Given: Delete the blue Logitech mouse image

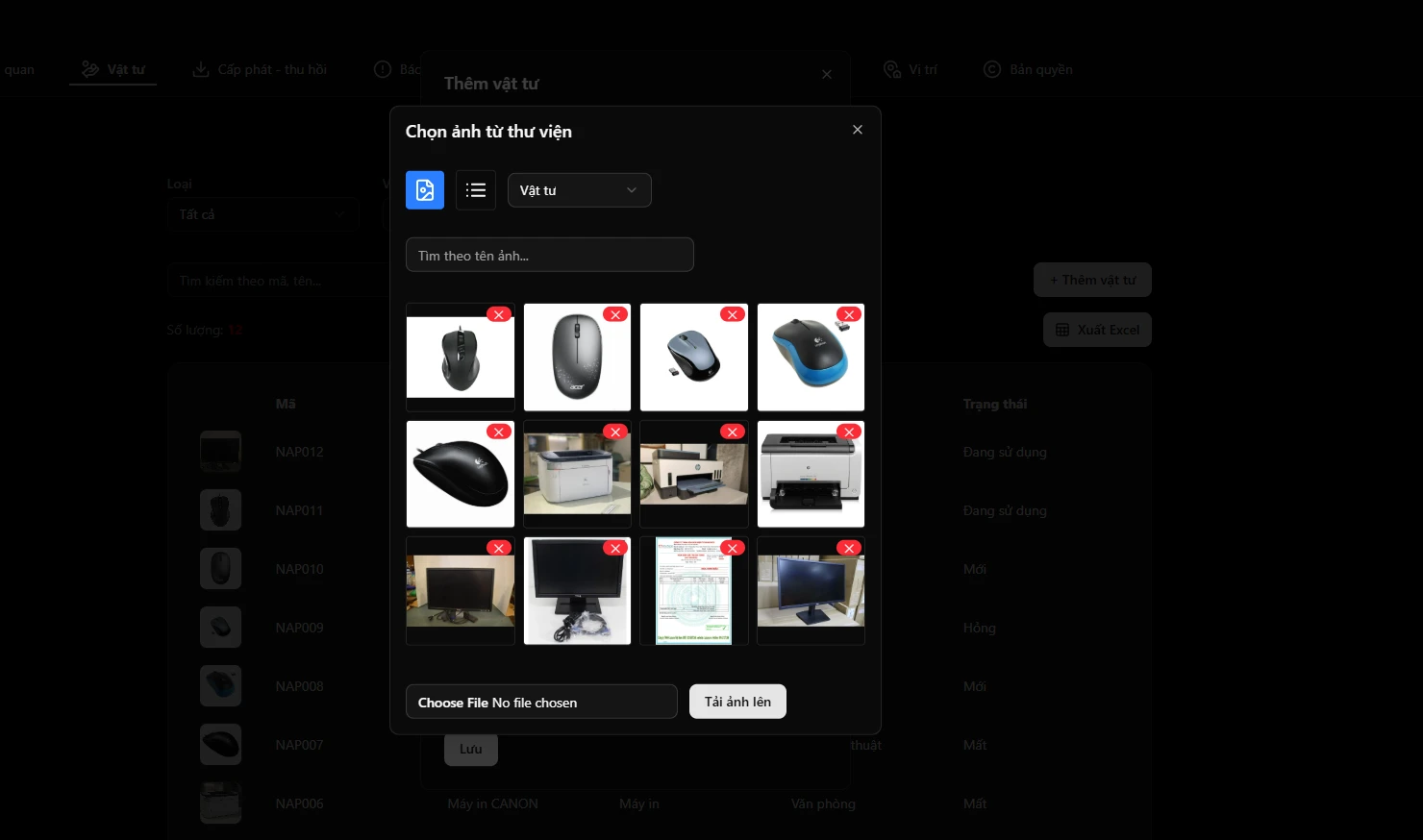Looking at the screenshot, I should [x=848, y=314].
